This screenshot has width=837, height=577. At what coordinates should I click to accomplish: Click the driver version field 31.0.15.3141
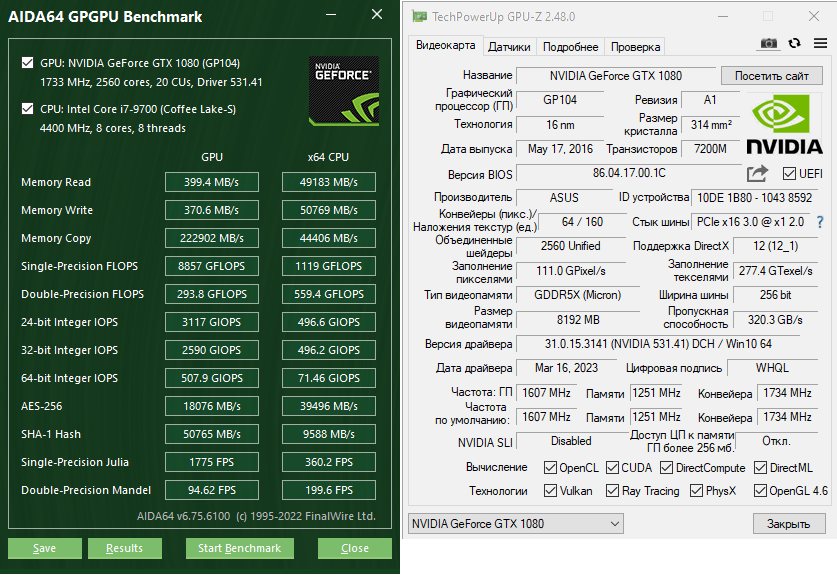[658, 344]
